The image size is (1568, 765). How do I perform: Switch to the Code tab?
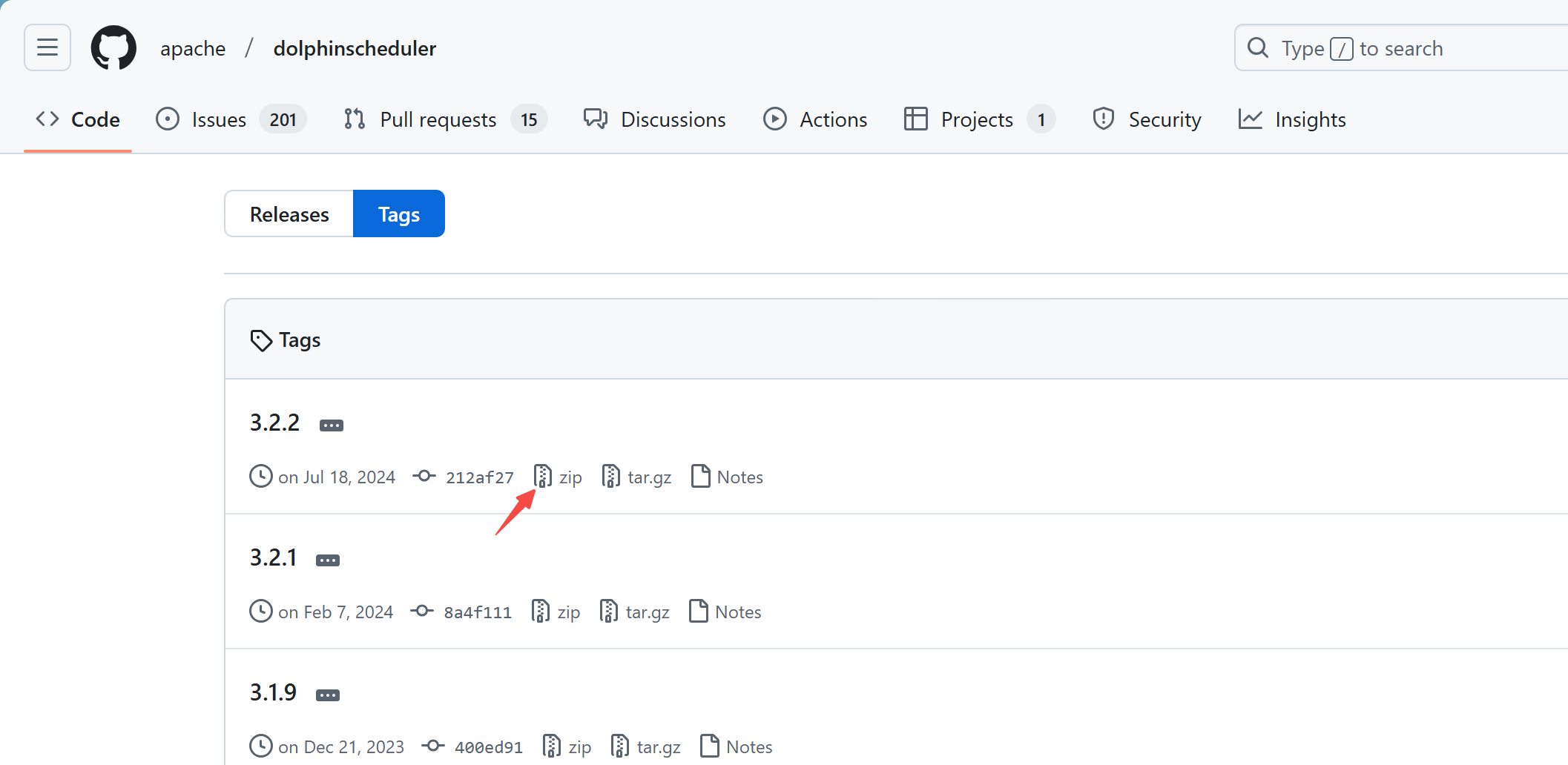click(78, 119)
